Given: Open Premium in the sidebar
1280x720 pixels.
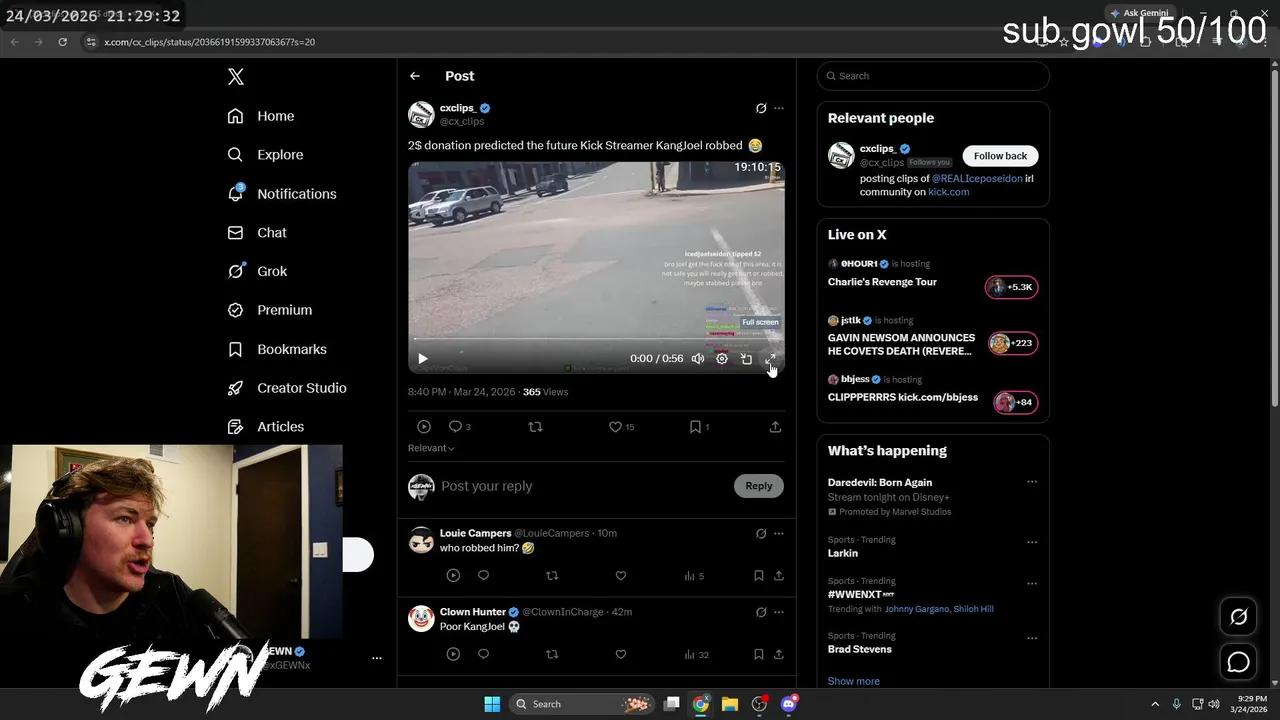Looking at the screenshot, I should click(269, 310).
